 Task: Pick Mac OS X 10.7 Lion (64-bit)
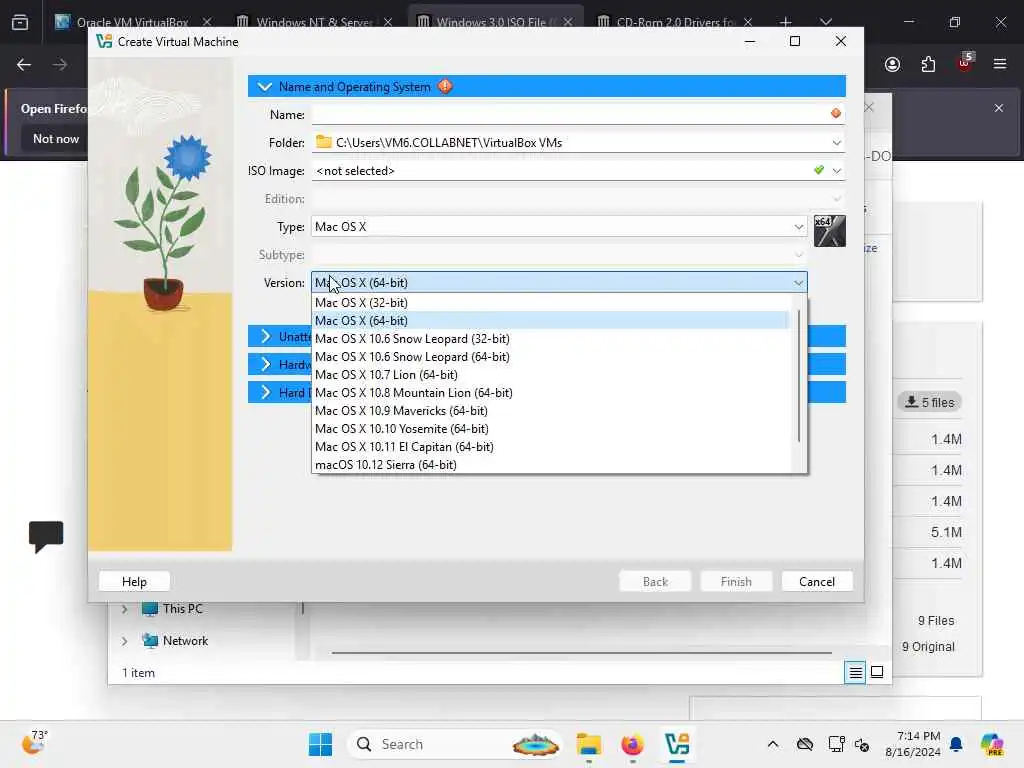[x=552, y=375]
